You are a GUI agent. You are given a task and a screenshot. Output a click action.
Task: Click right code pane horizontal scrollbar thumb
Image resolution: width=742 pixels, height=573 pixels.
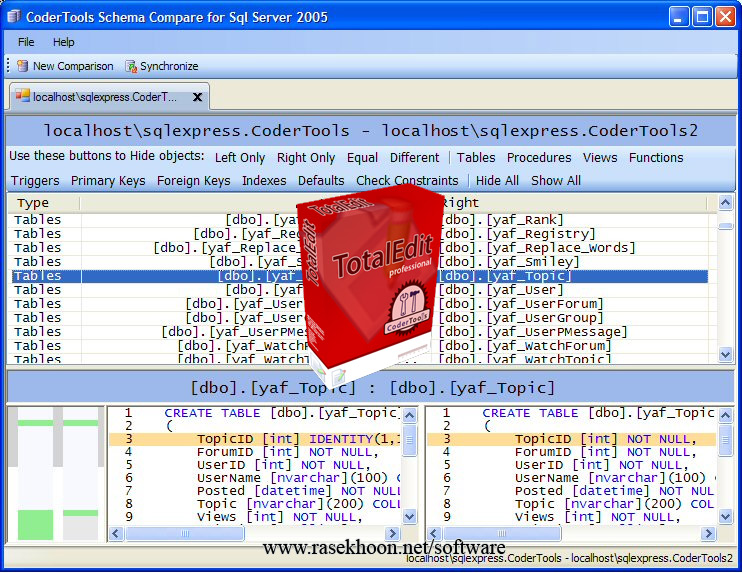502,534
